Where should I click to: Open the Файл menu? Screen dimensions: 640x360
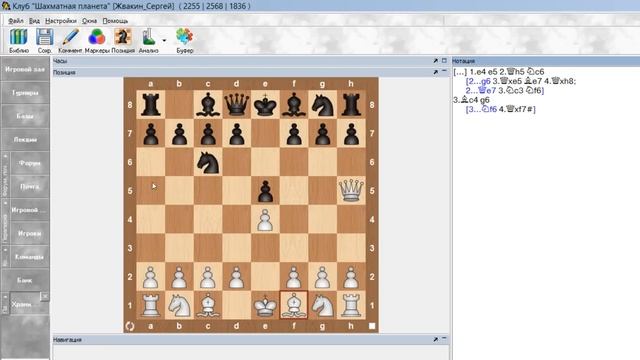coord(16,21)
